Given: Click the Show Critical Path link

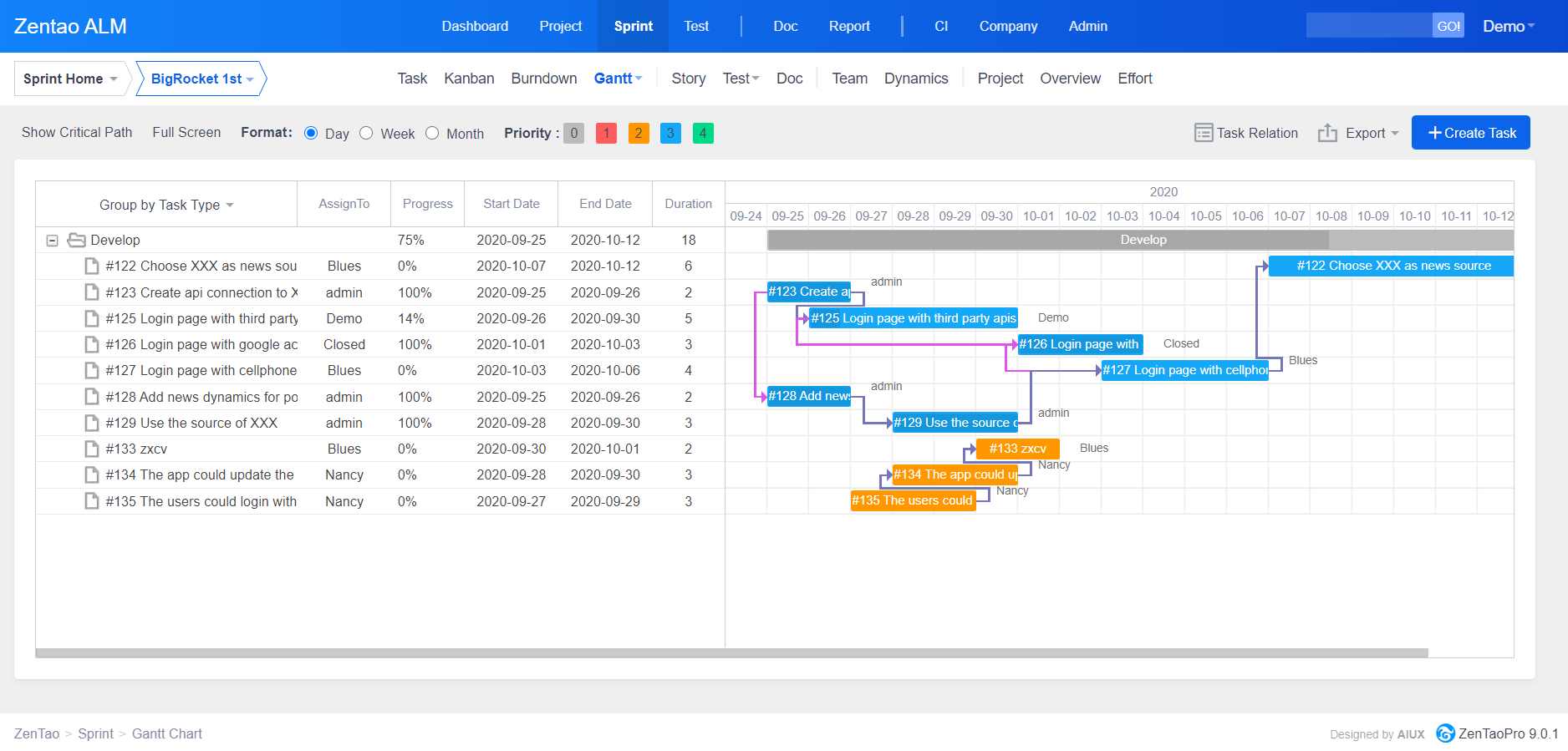Looking at the screenshot, I should (x=77, y=133).
